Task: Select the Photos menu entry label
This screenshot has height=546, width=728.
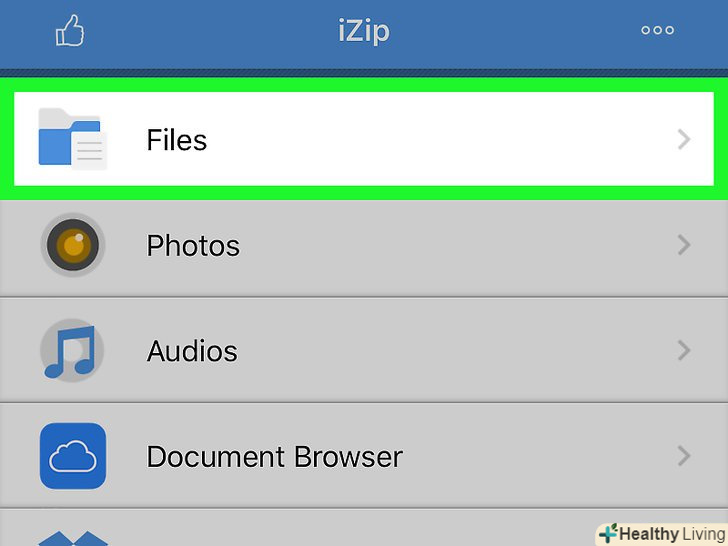Action: click(193, 246)
